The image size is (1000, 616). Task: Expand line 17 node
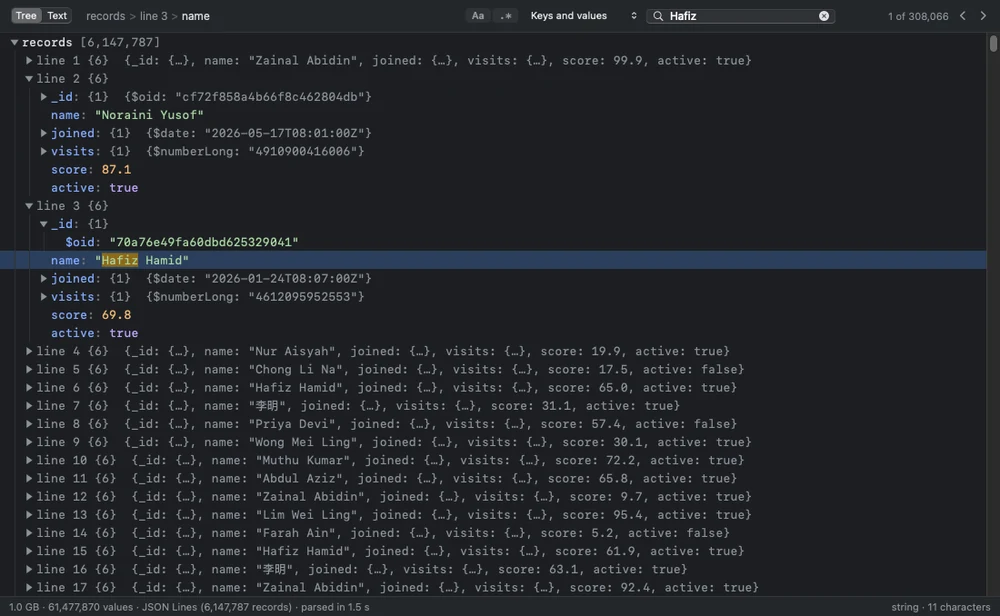point(29,587)
